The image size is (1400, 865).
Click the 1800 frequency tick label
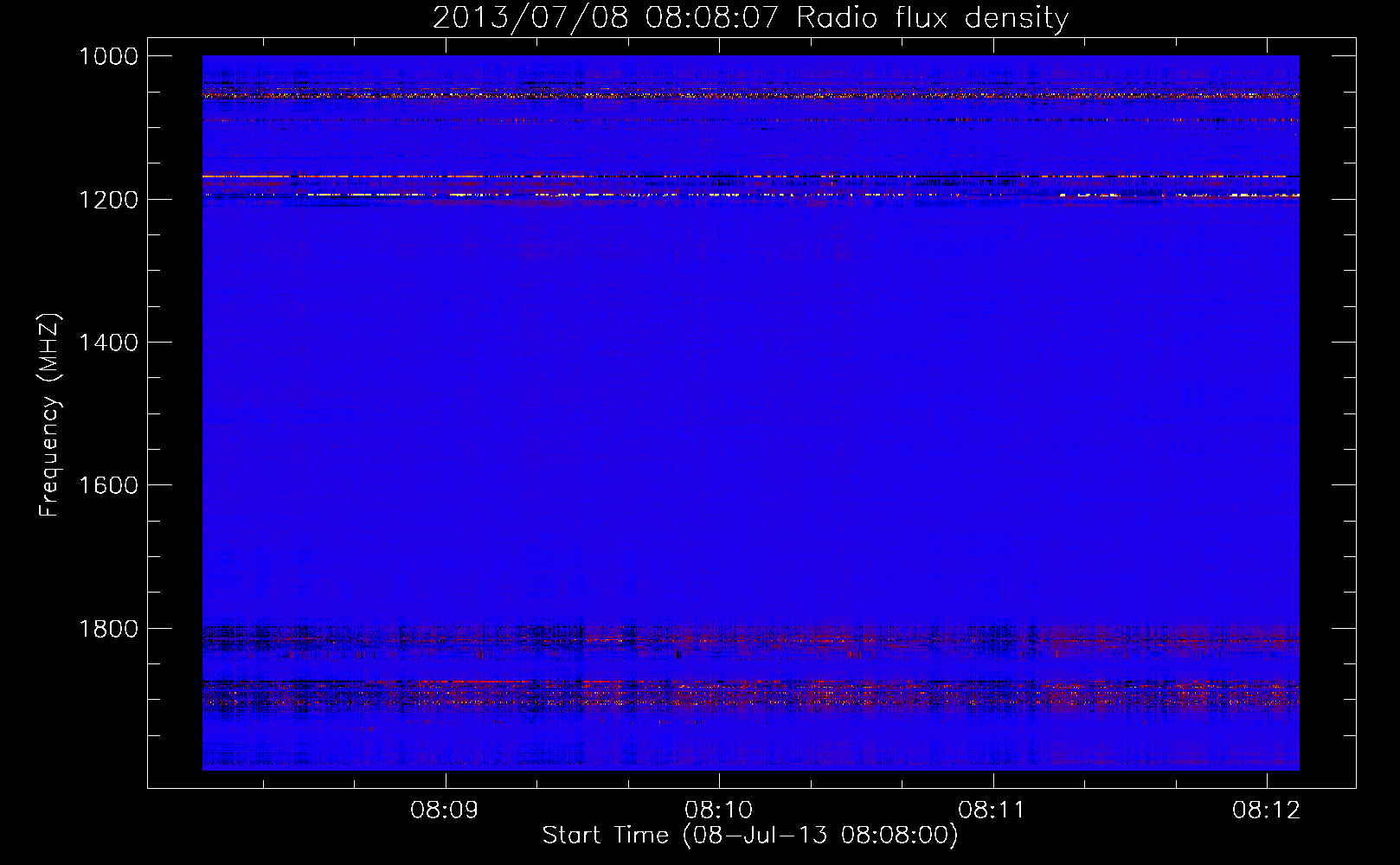point(108,629)
